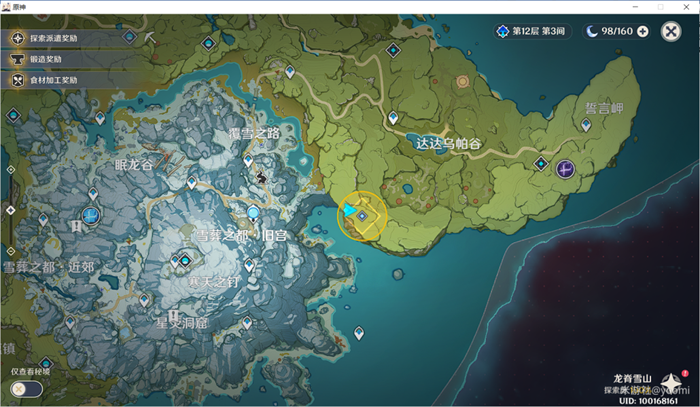Image resolution: width=700 pixels, height=407 pixels.
Task: Select waypoint right of 寒天之钉 label
Action: click(249, 265)
